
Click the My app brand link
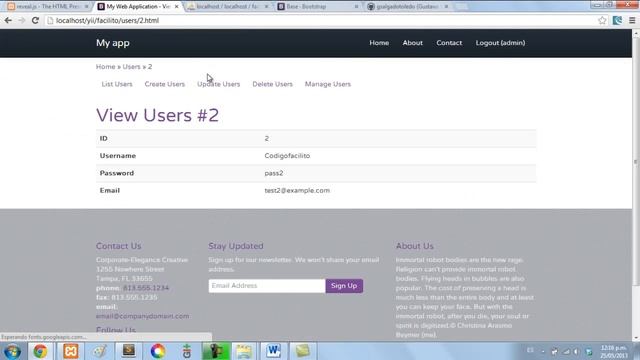point(113,43)
